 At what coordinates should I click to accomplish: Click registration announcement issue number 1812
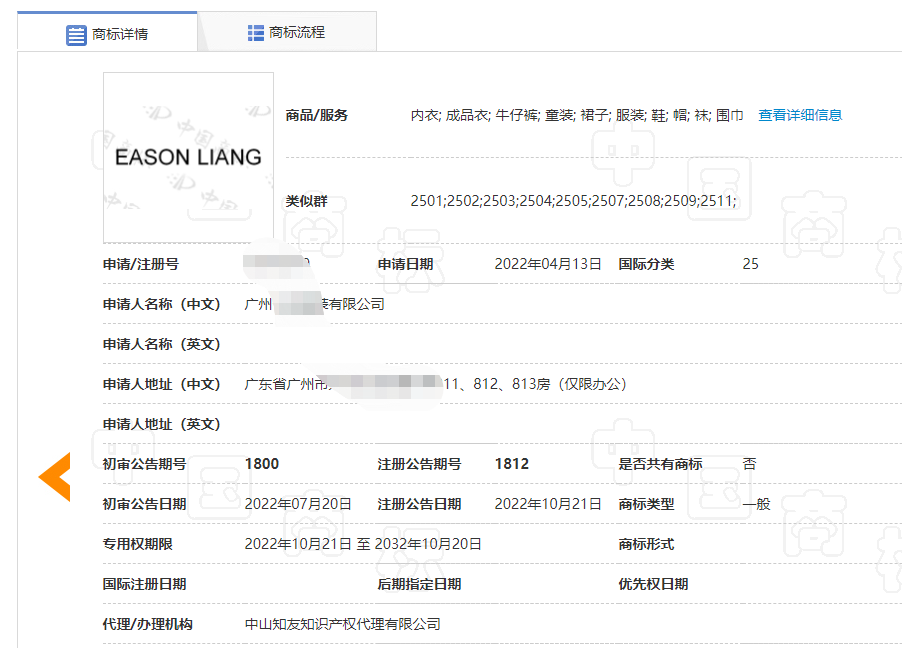(512, 464)
